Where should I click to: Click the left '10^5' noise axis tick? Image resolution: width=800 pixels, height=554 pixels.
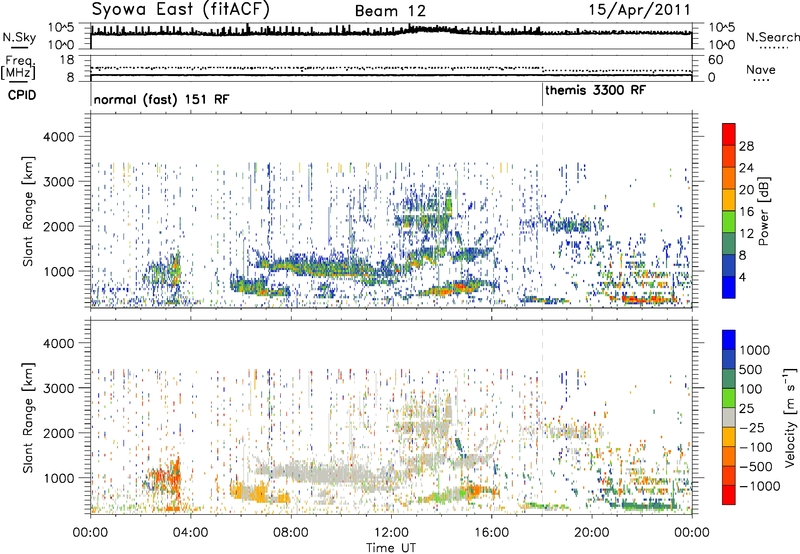[x=61, y=27]
